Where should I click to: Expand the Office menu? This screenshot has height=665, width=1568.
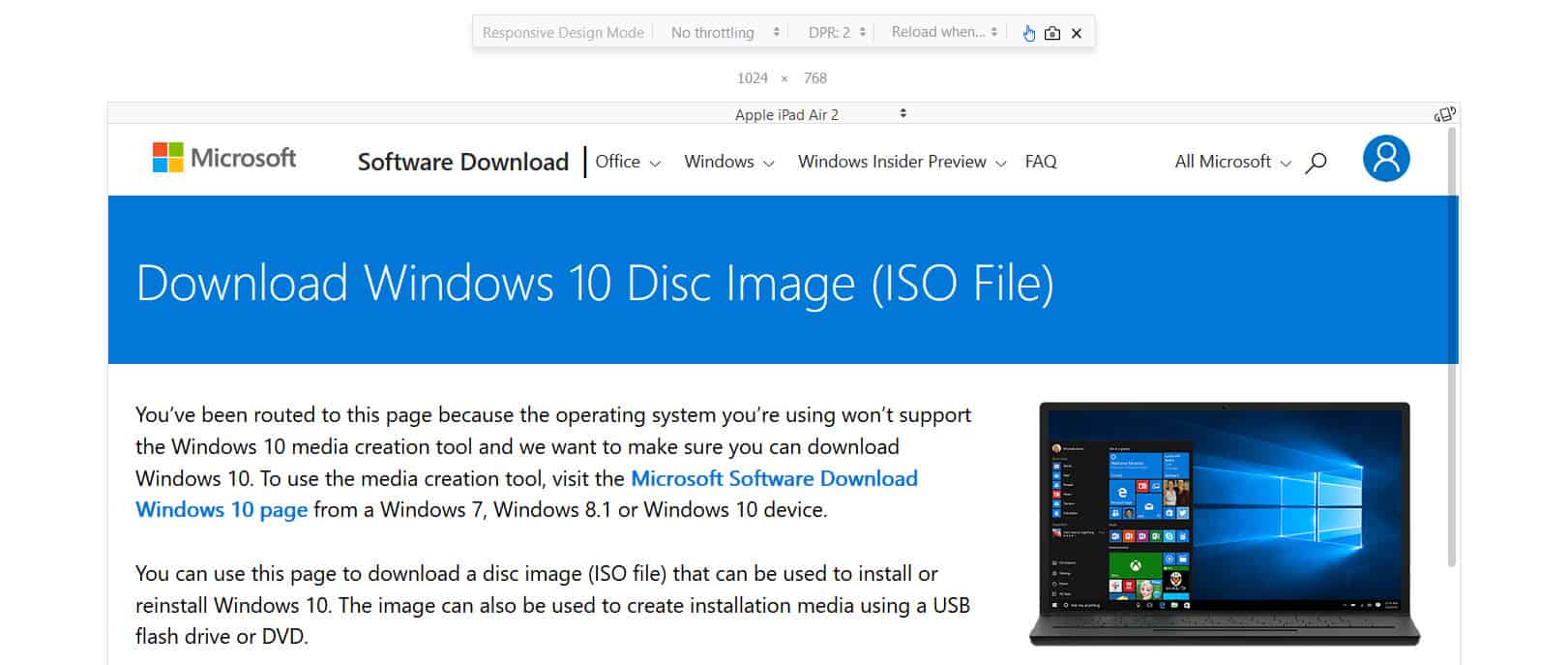[628, 162]
